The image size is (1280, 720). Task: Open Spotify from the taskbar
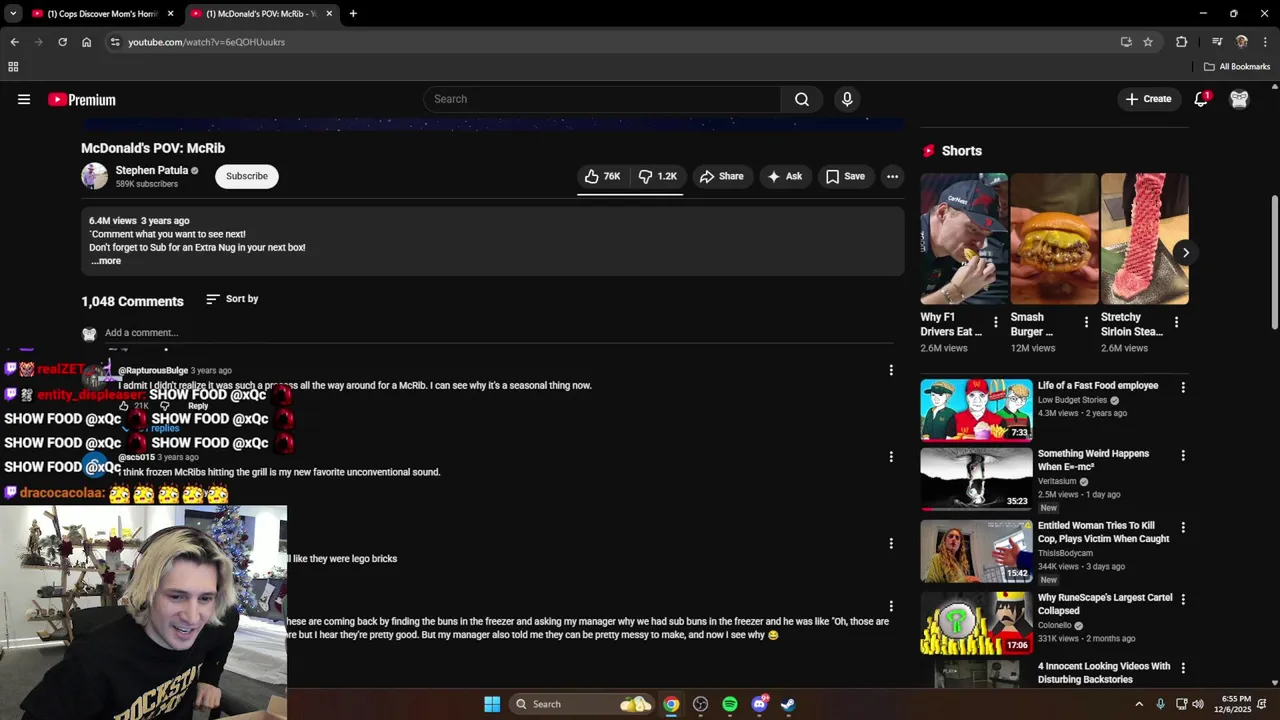pos(730,704)
